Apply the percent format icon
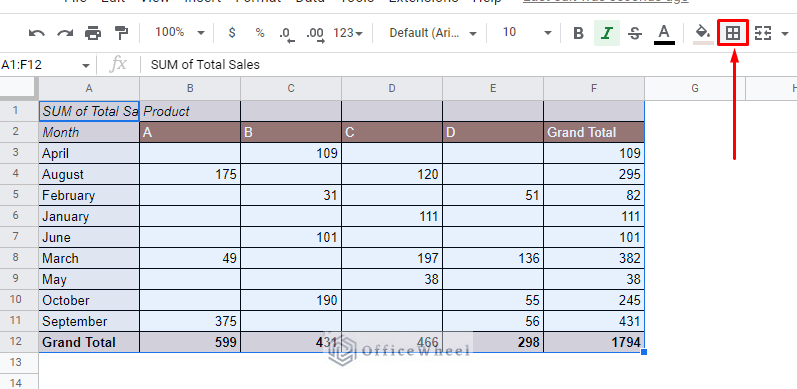Image resolution: width=797 pixels, height=389 pixels. pyautogui.click(x=260, y=33)
